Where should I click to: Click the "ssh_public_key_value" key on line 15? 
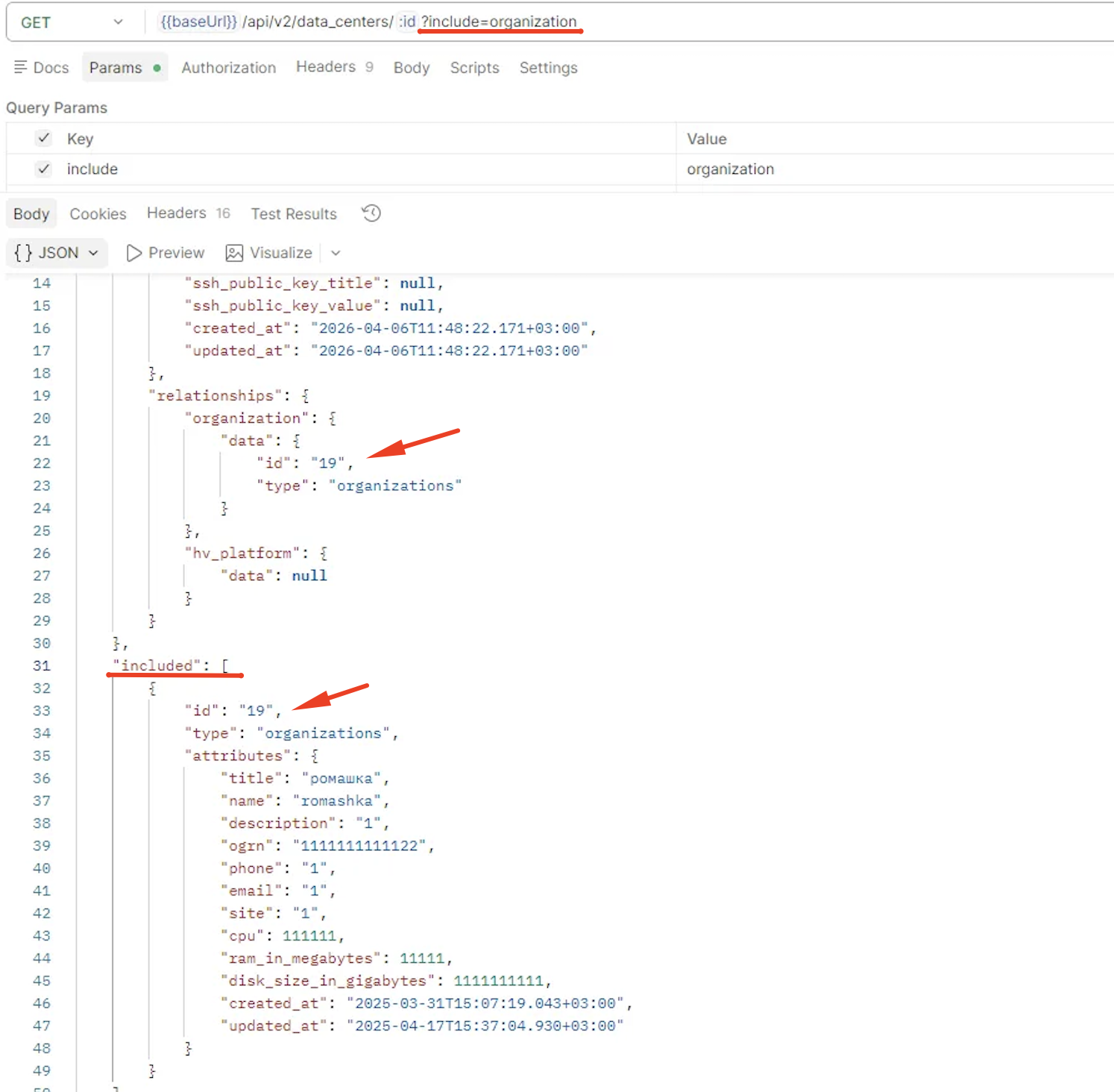283,305
